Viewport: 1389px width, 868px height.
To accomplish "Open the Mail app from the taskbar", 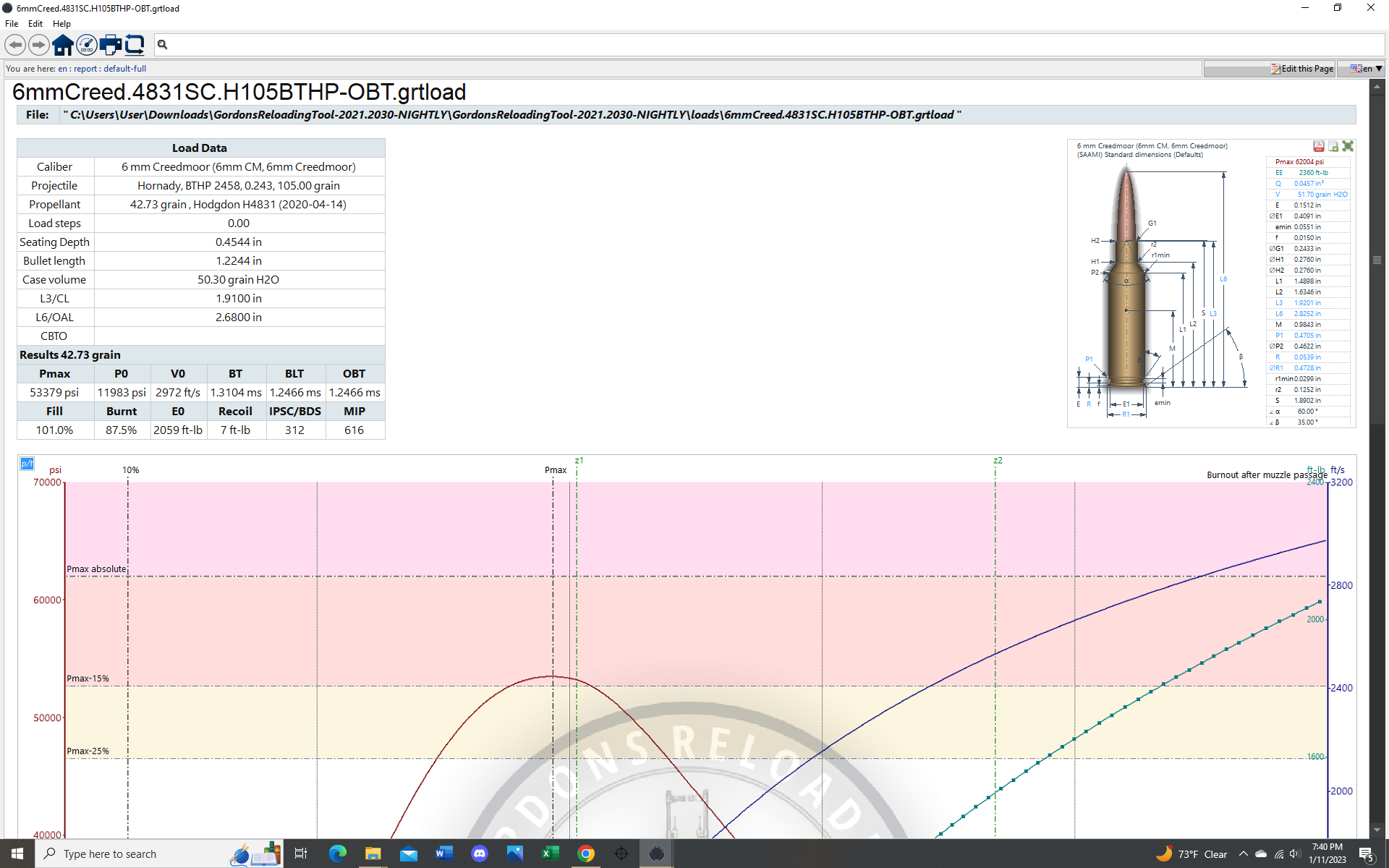I will click(x=408, y=854).
